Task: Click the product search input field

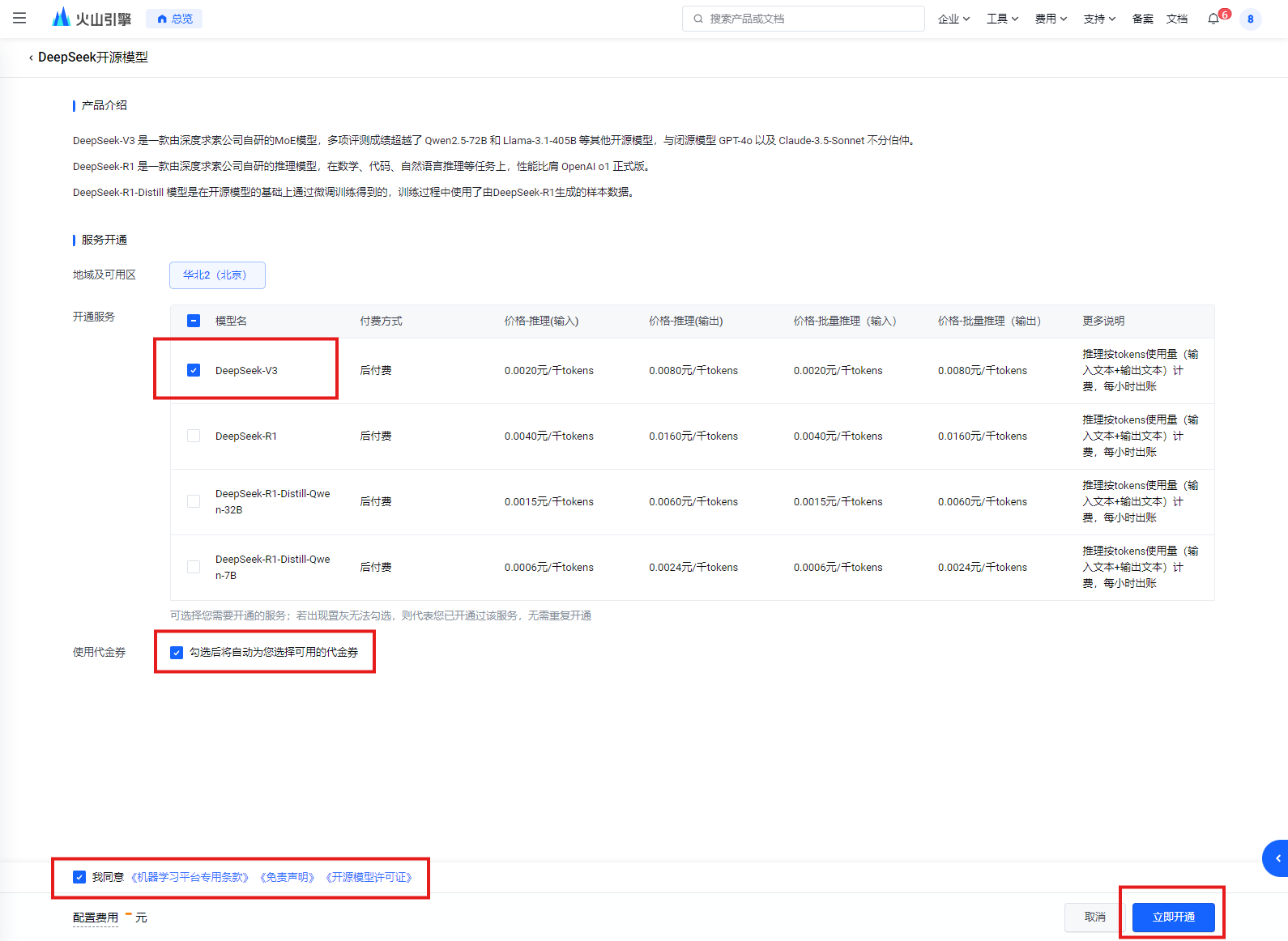Action: pyautogui.click(x=810, y=19)
